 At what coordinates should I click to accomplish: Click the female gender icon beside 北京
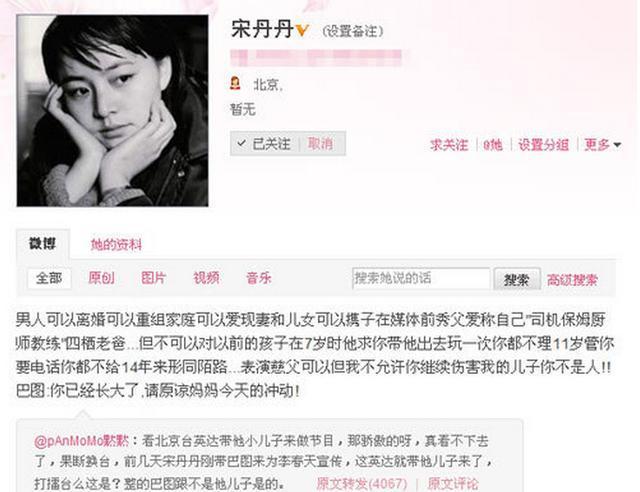tap(235, 83)
